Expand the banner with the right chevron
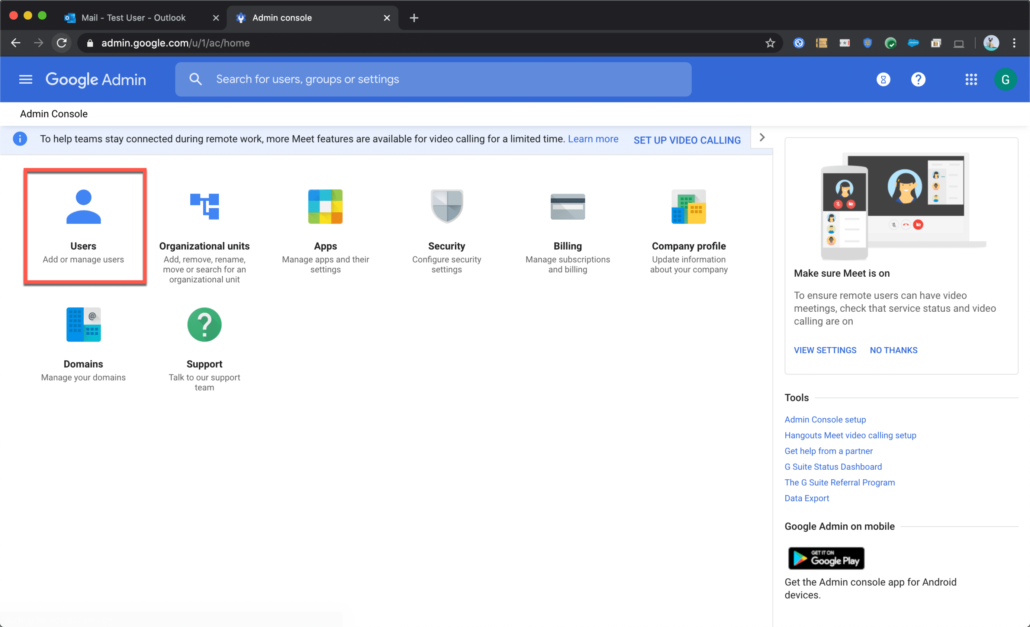Viewport: 1030px width, 627px height. coord(762,138)
